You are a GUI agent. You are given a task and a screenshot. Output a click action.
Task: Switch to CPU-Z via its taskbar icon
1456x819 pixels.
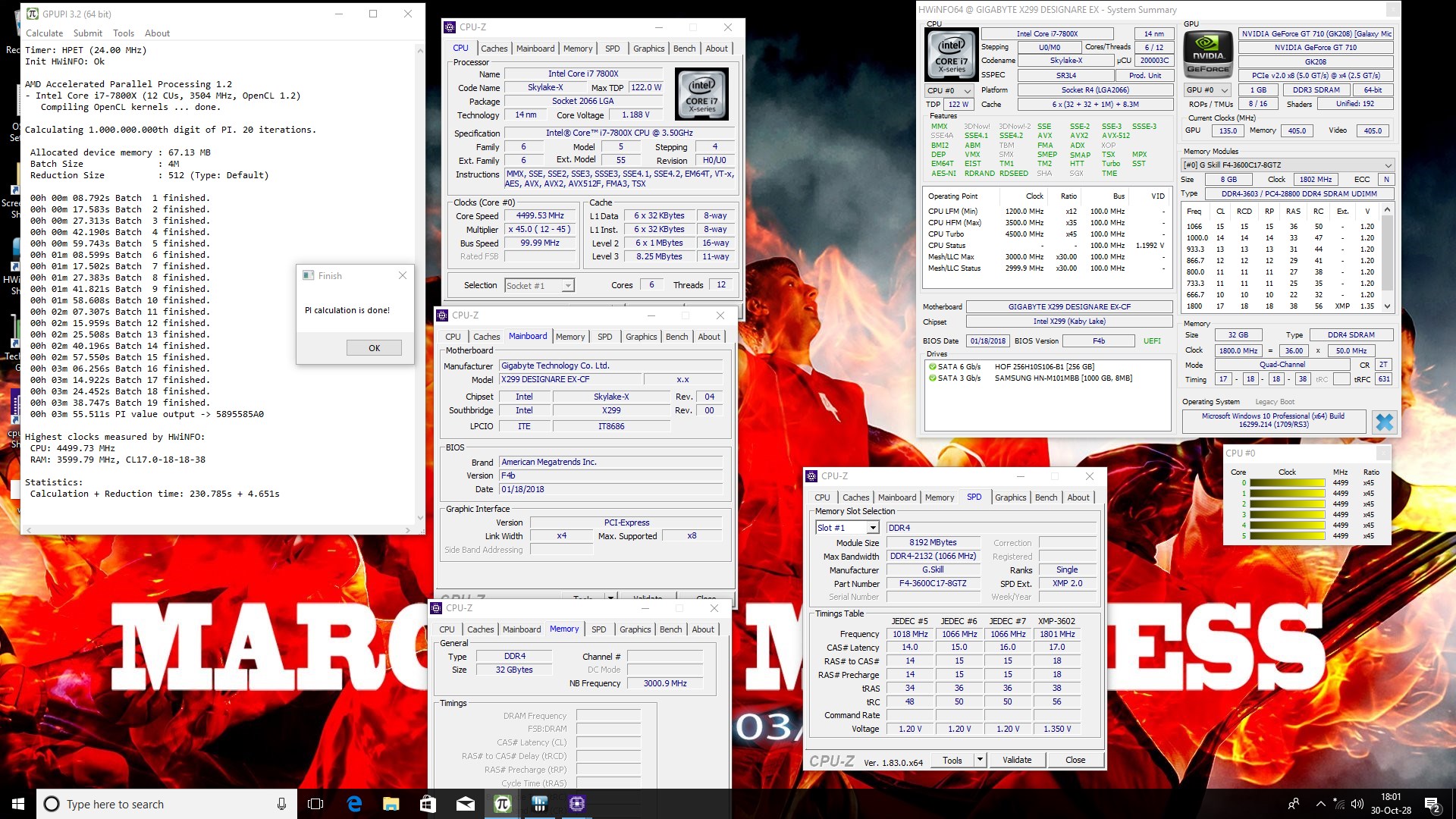[x=577, y=804]
